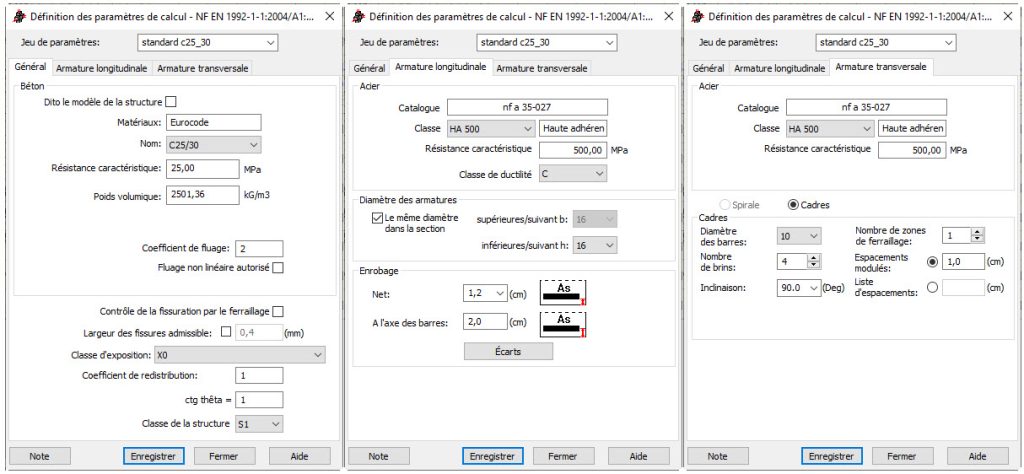
Task: Switch to the Général tab in the left dialog
Action: (31, 67)
